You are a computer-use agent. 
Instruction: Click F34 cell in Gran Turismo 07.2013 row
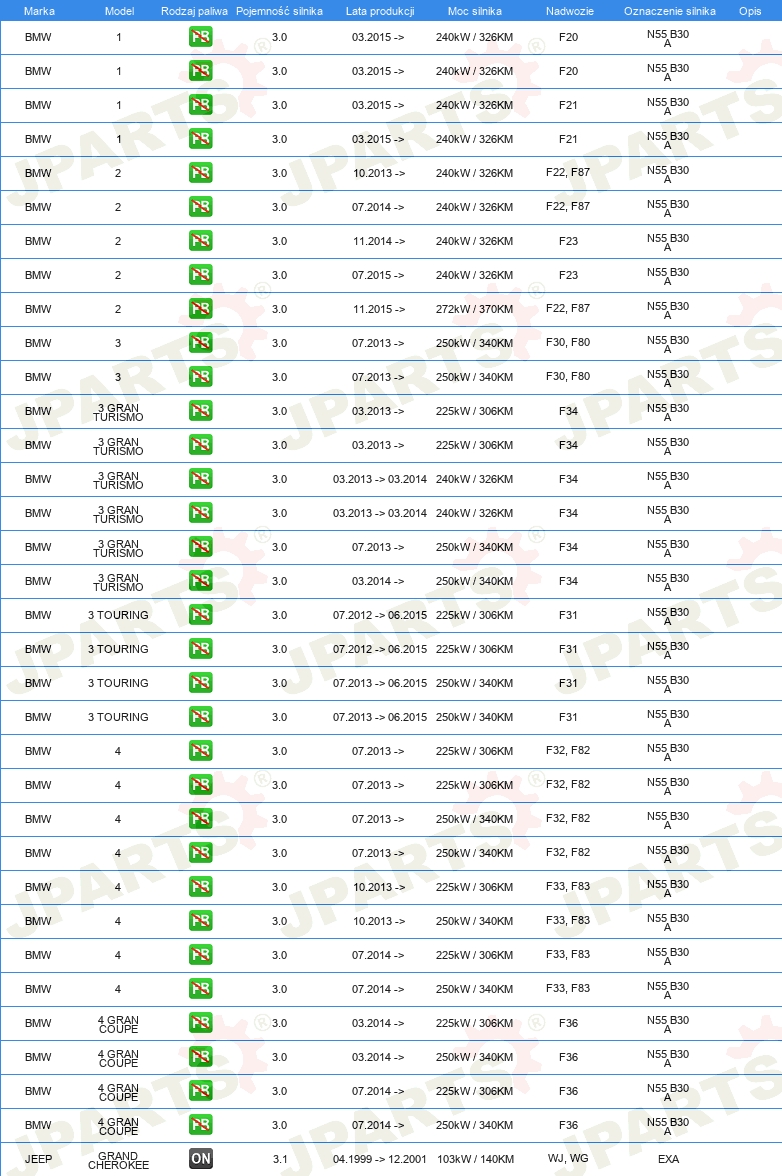coord(568,547)
